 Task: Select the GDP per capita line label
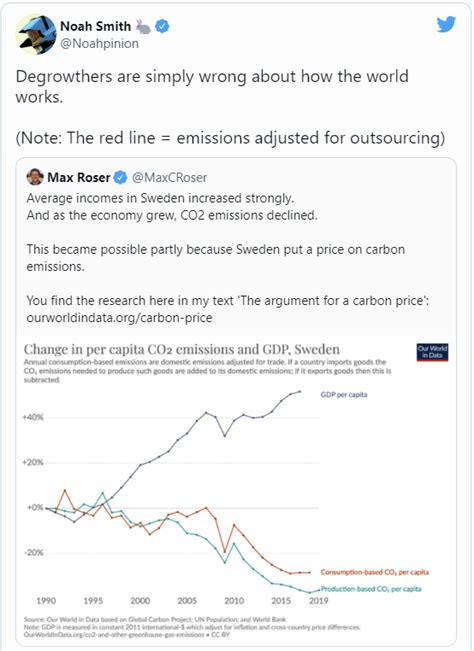tap(344, 394)
